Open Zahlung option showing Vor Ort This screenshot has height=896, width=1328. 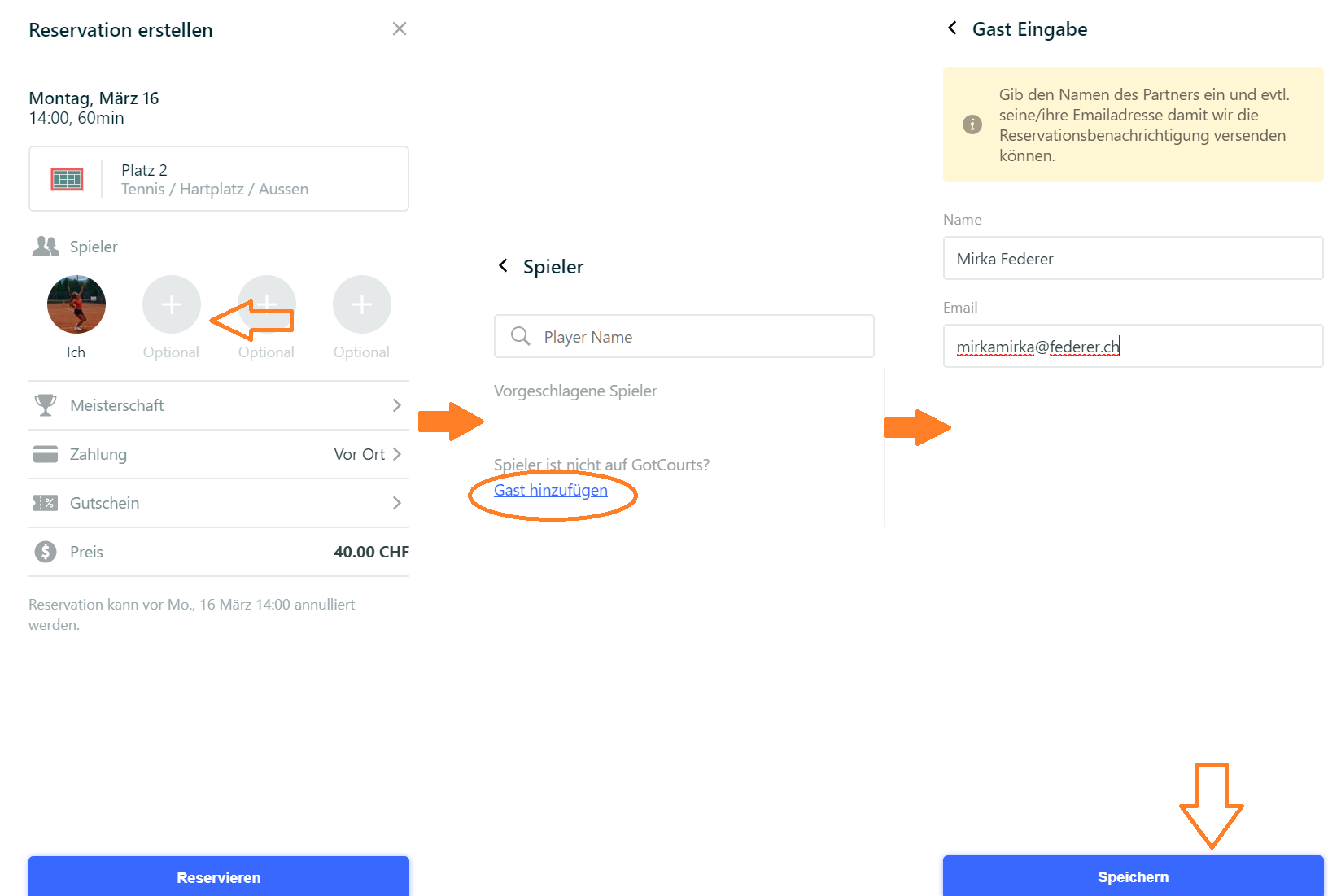219,454
